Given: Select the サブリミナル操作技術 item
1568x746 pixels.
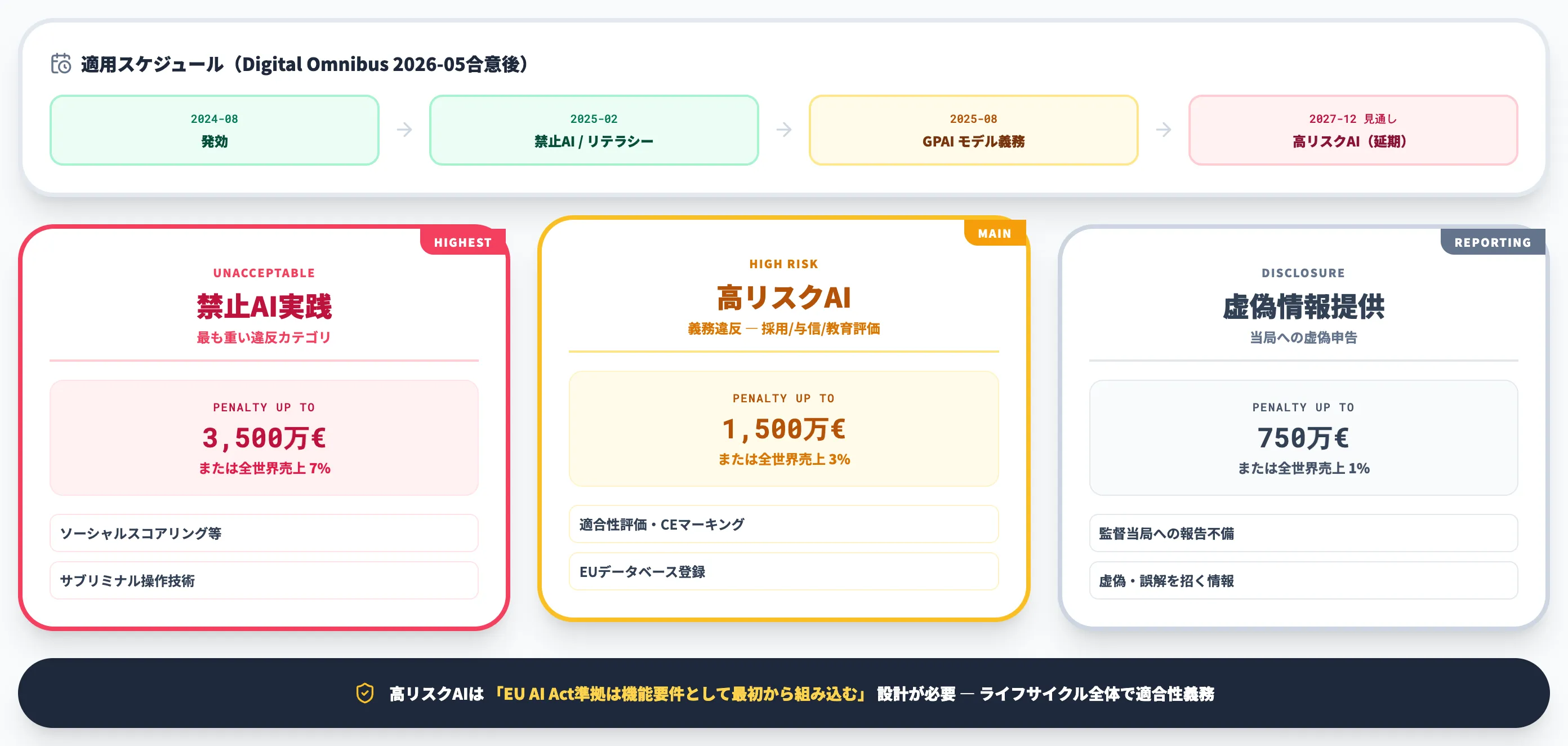Looking at the screenshot, I should click(264, 580).
